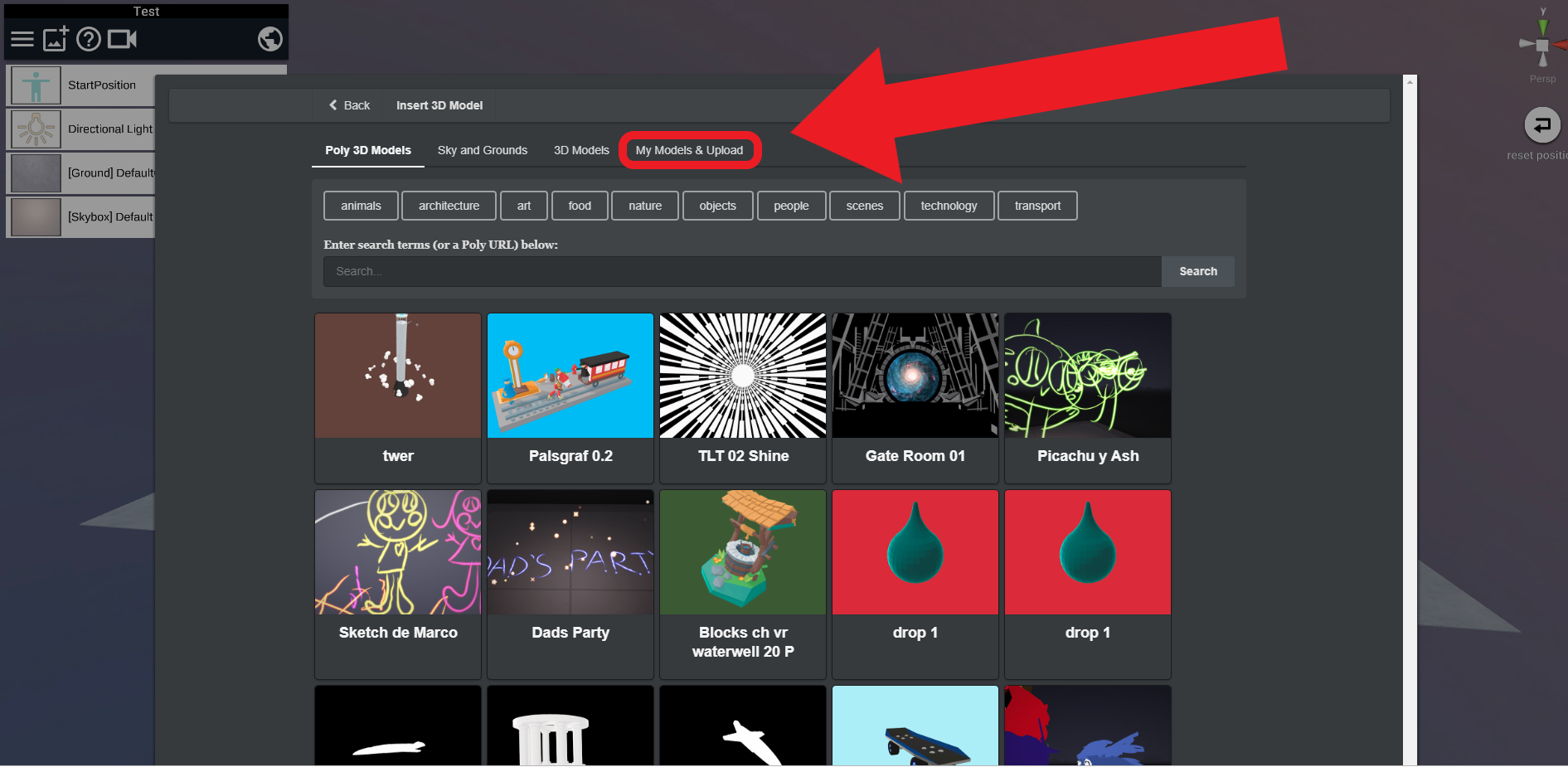This screenshot has width=1568, height=767.
Task: Select the TLT 02 Shine model
Action: click(x=743, y=398)
